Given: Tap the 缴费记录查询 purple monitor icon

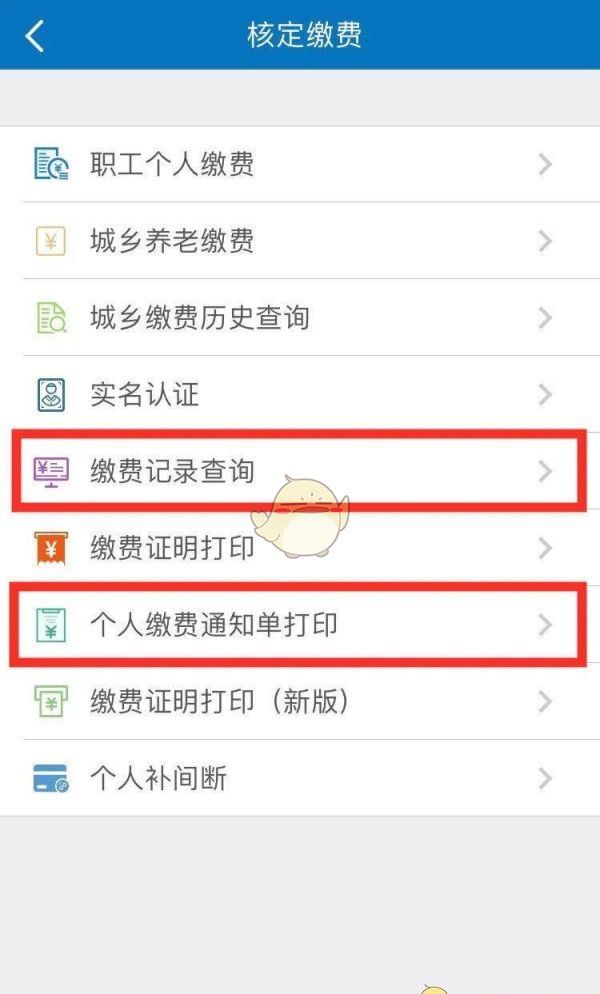Looking at the screenshot, I should click(51, 472).
